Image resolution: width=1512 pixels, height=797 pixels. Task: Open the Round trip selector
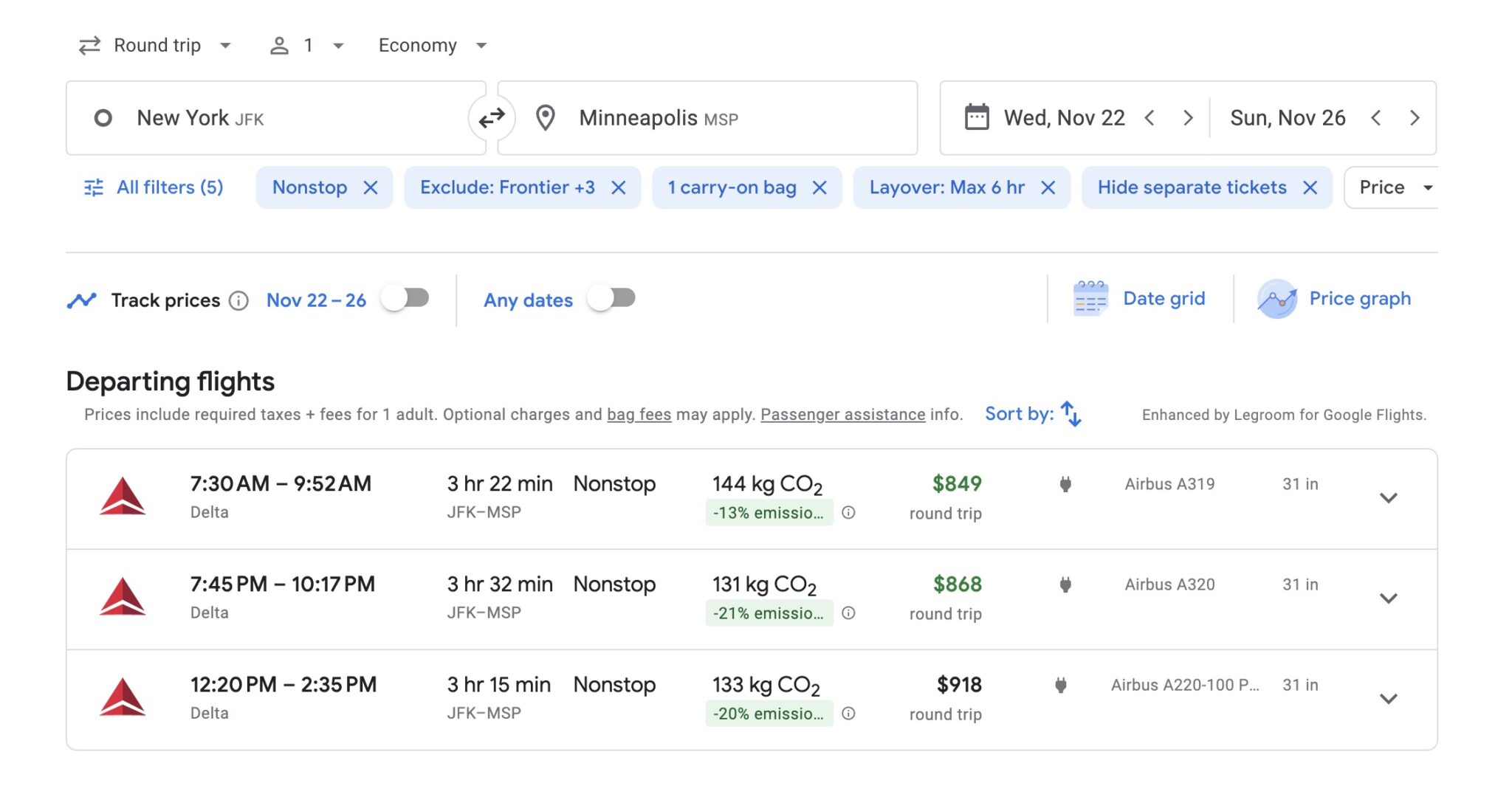pyautogui.click(x=156, y=44)
